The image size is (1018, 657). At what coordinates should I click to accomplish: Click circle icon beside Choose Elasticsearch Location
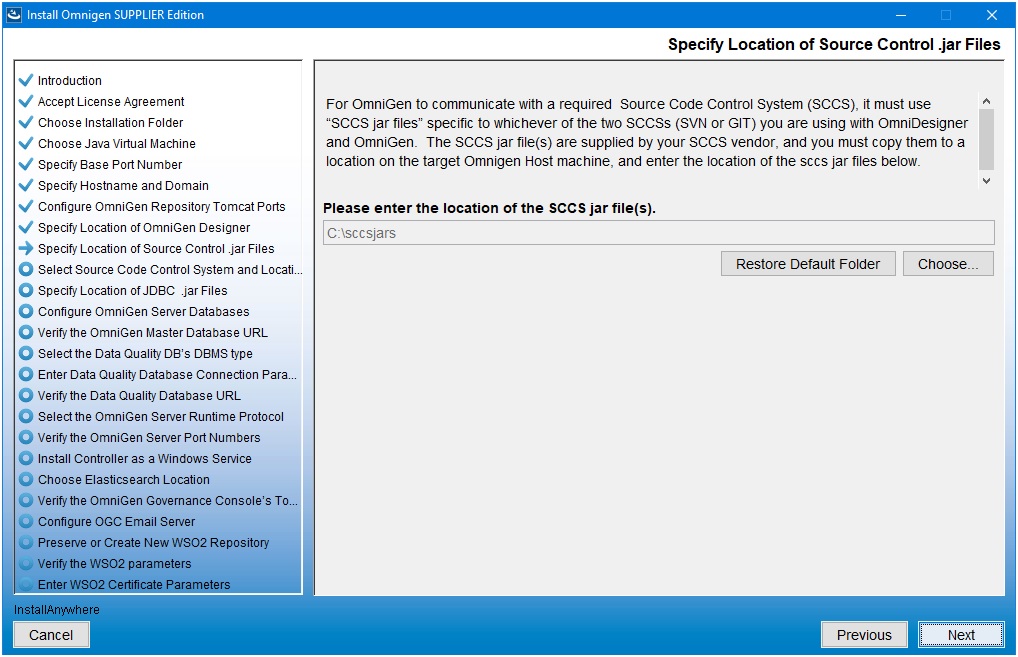pyautogui.click(x=26, y=479)
